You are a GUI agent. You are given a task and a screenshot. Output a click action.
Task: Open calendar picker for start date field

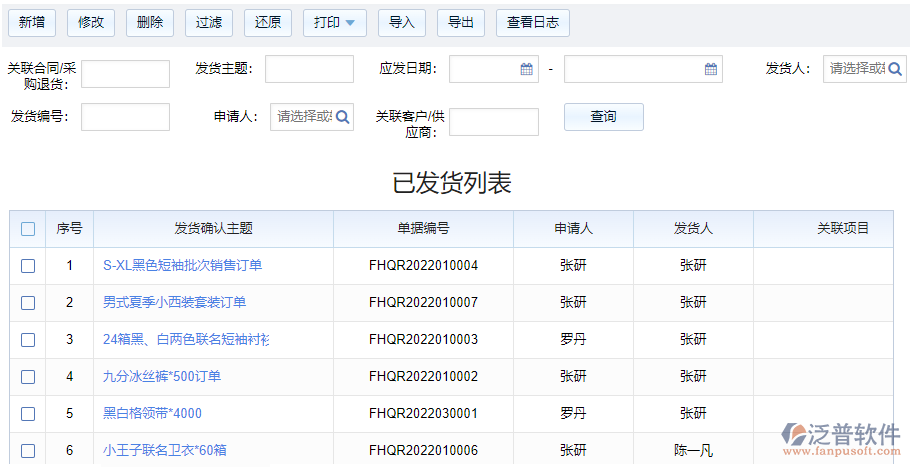[x=526, y=69]
